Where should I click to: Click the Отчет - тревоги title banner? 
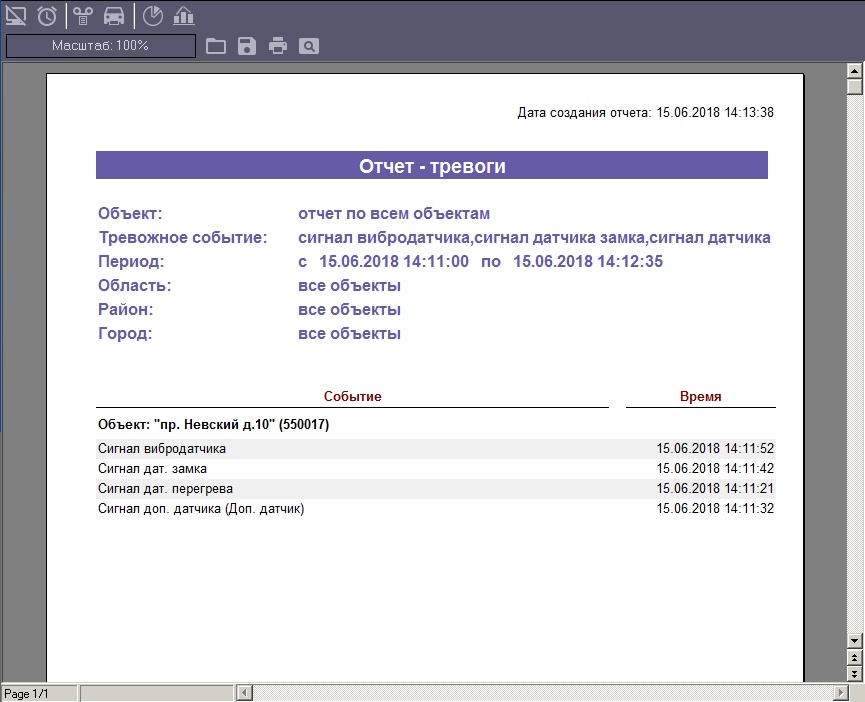(x=432, y=166)
